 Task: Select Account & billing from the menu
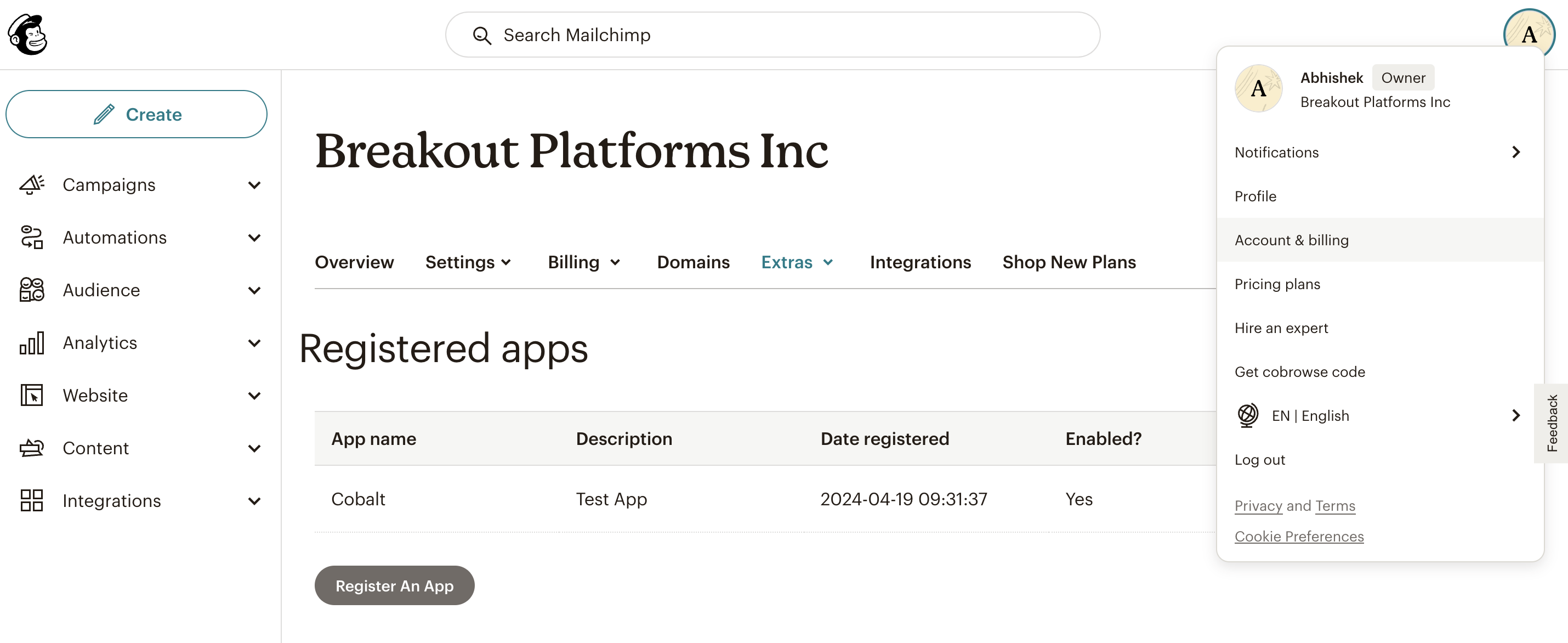[x=1292, y=240]
